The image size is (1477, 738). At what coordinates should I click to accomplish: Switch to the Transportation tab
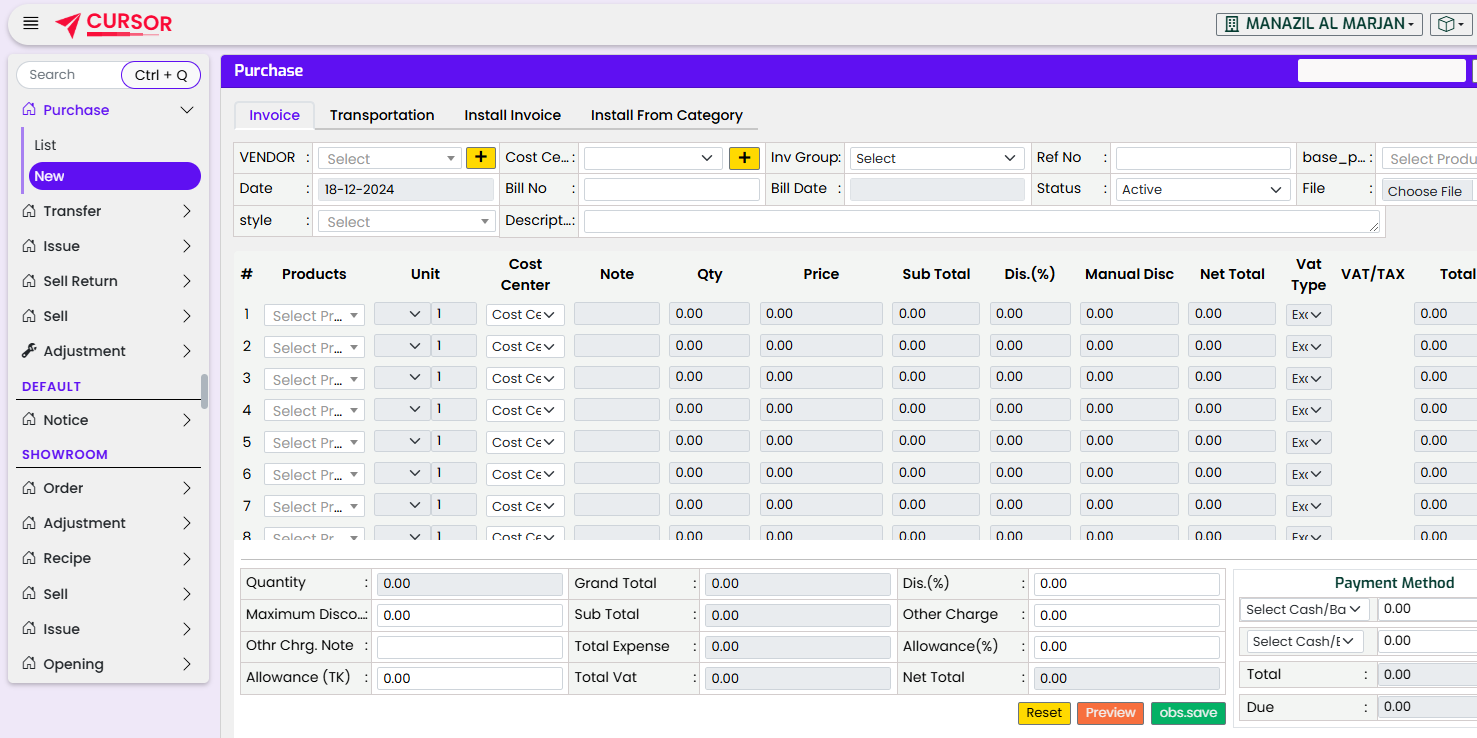(382, 115)
